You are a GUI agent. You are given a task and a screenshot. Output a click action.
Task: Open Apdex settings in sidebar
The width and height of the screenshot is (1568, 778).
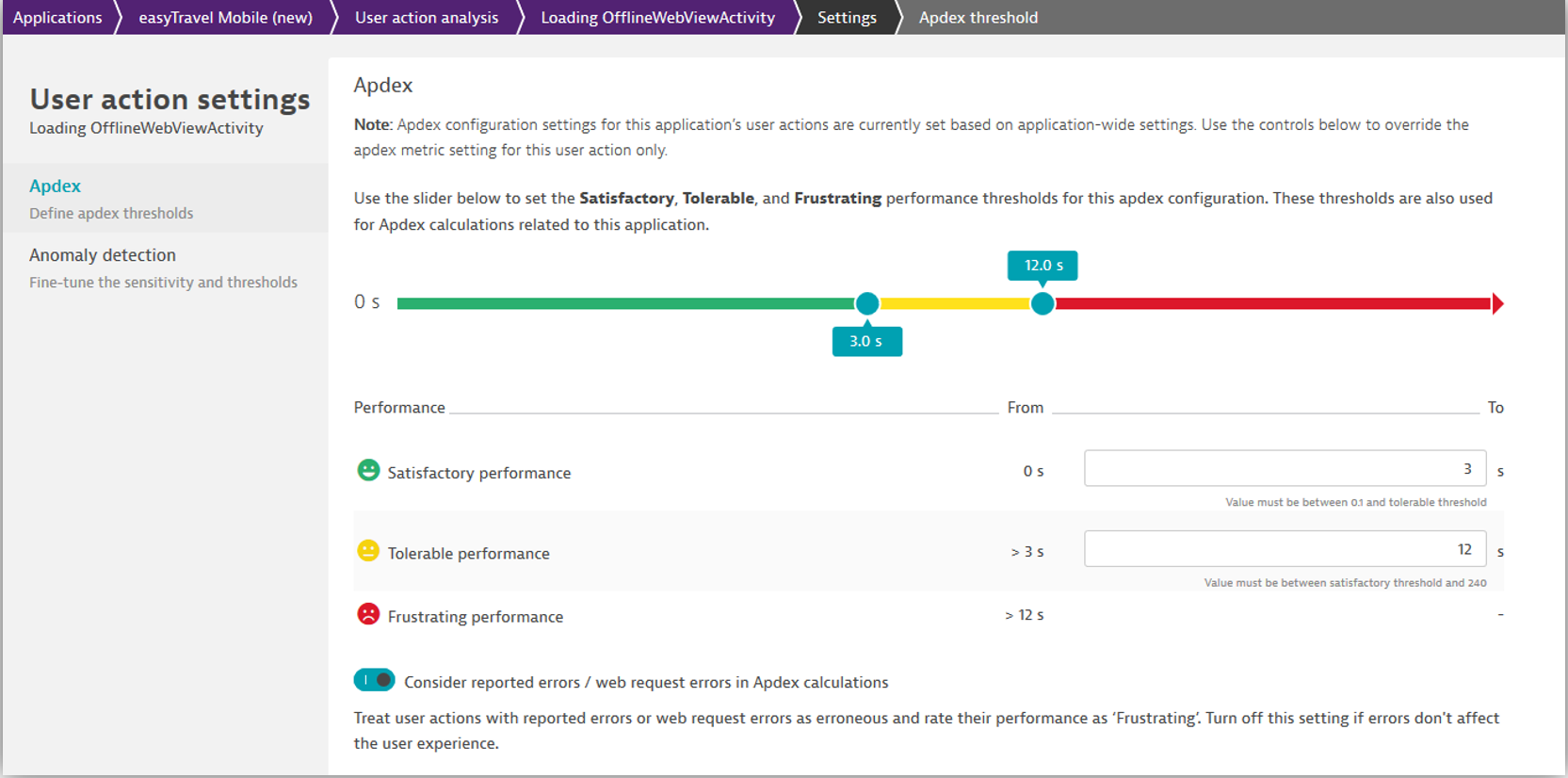166,198
